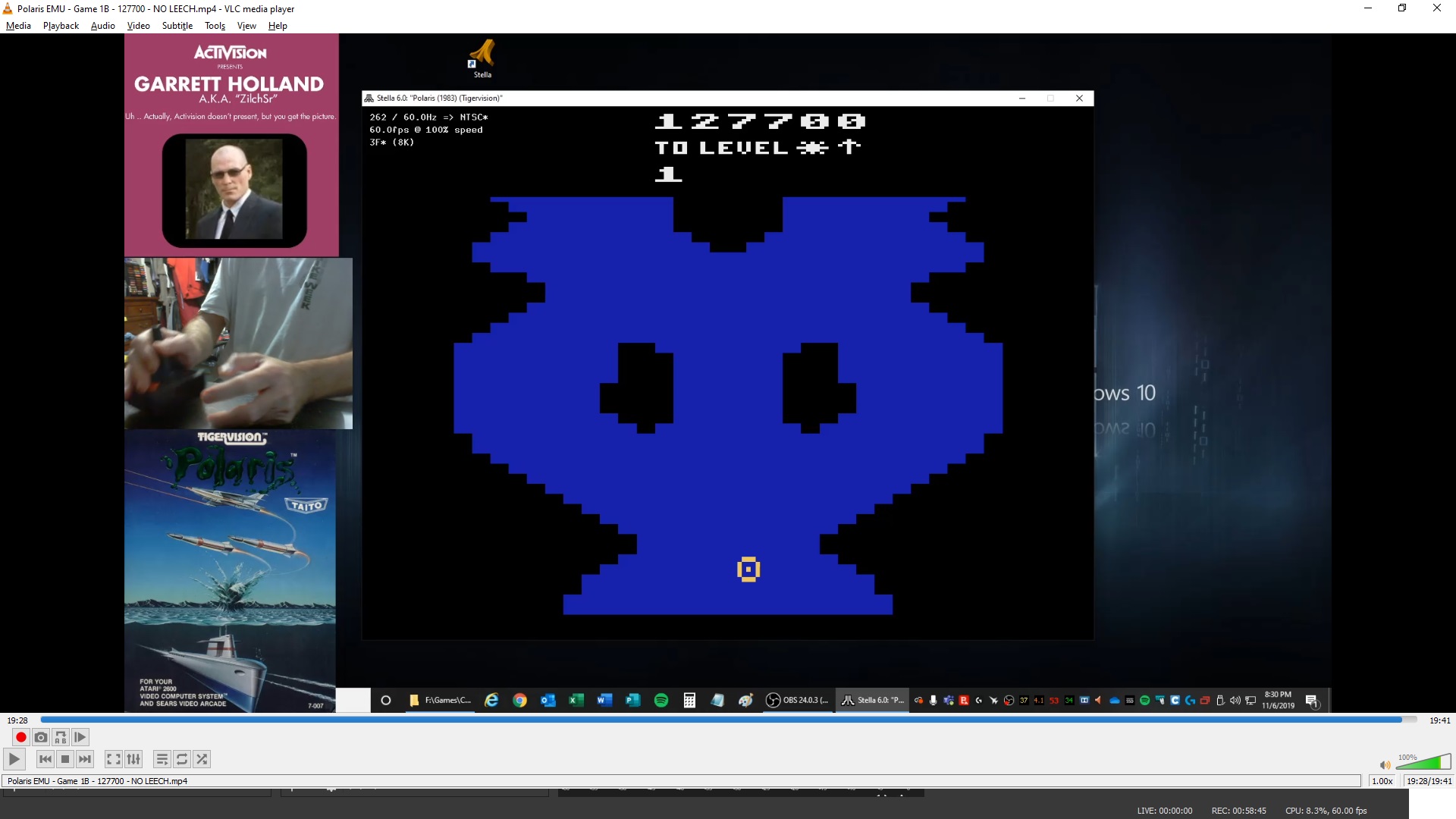1456x819 pixels.
Task: Click the LIVE 00:00:00 status text
Action: [1164, 811]
